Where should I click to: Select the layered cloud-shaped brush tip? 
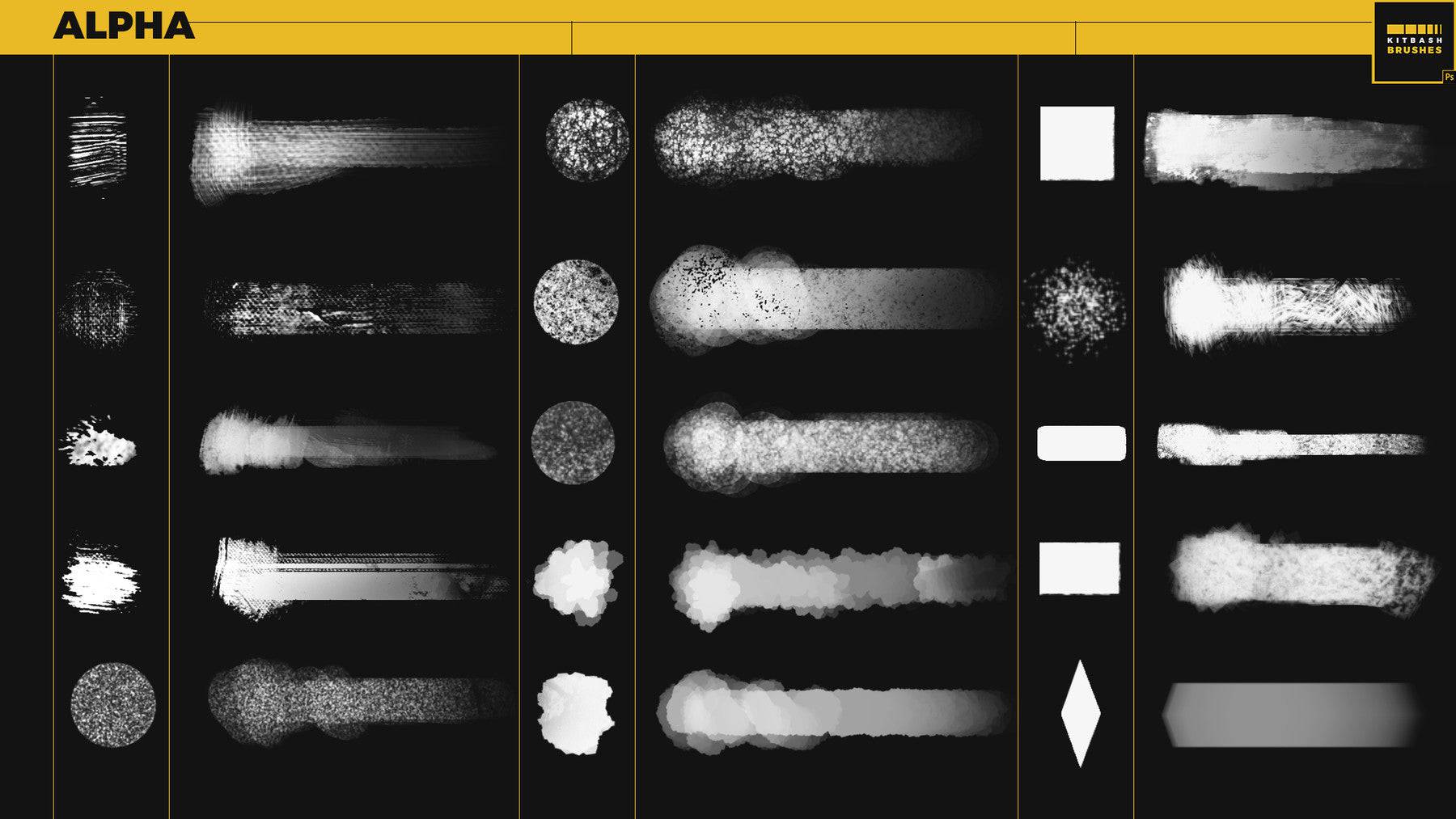point(578,582)
